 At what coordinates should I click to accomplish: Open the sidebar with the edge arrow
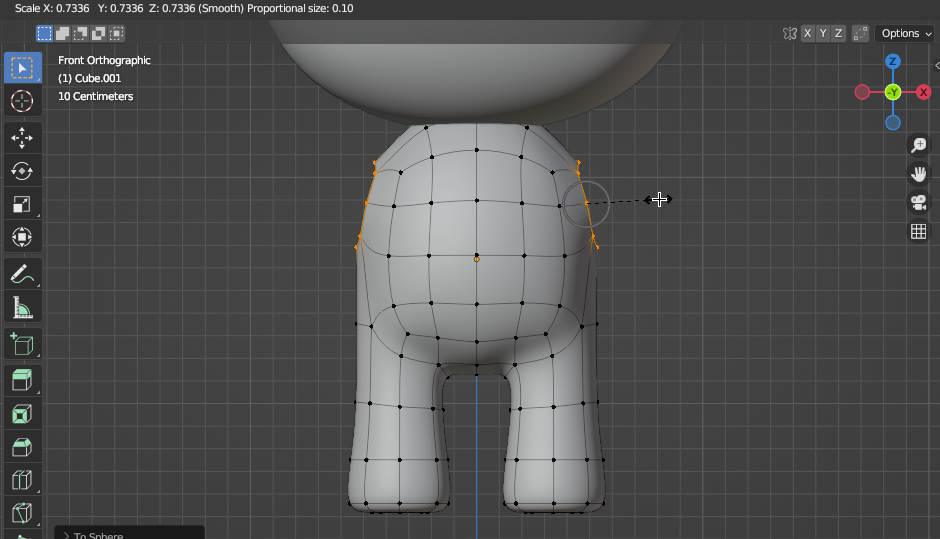[x=936, y=65]
